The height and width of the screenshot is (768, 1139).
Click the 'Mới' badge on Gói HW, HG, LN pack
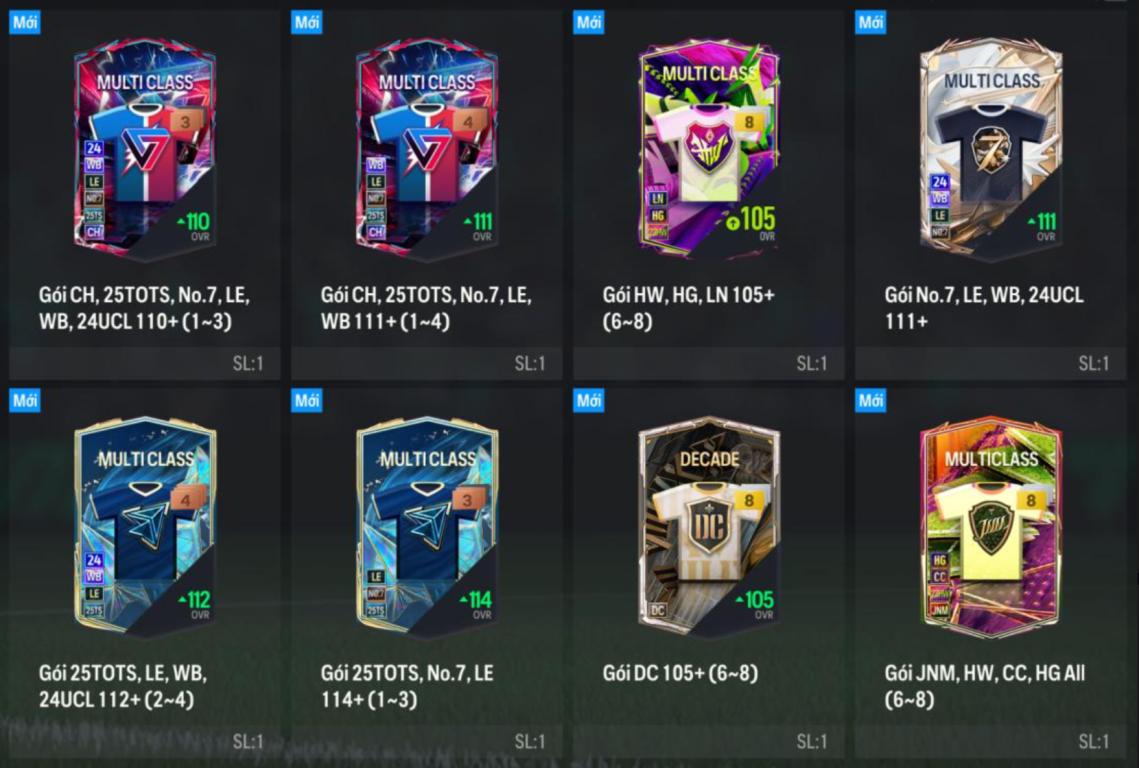[x=588, y=22]
